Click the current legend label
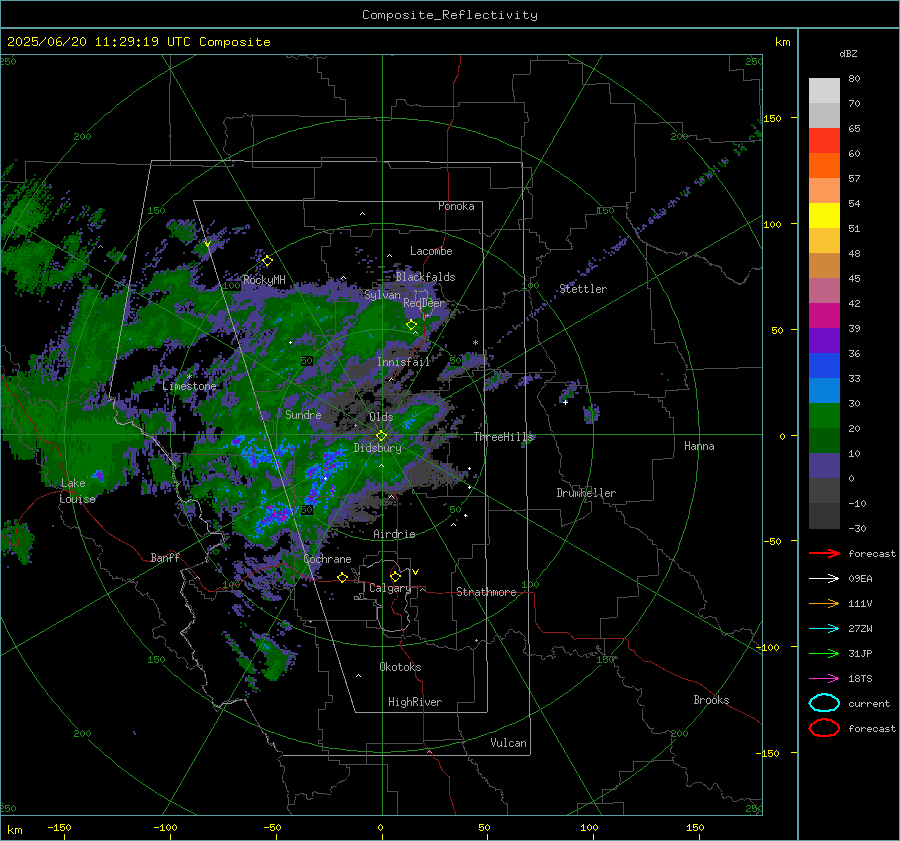 pyautogui.click(x=869, y=703)
